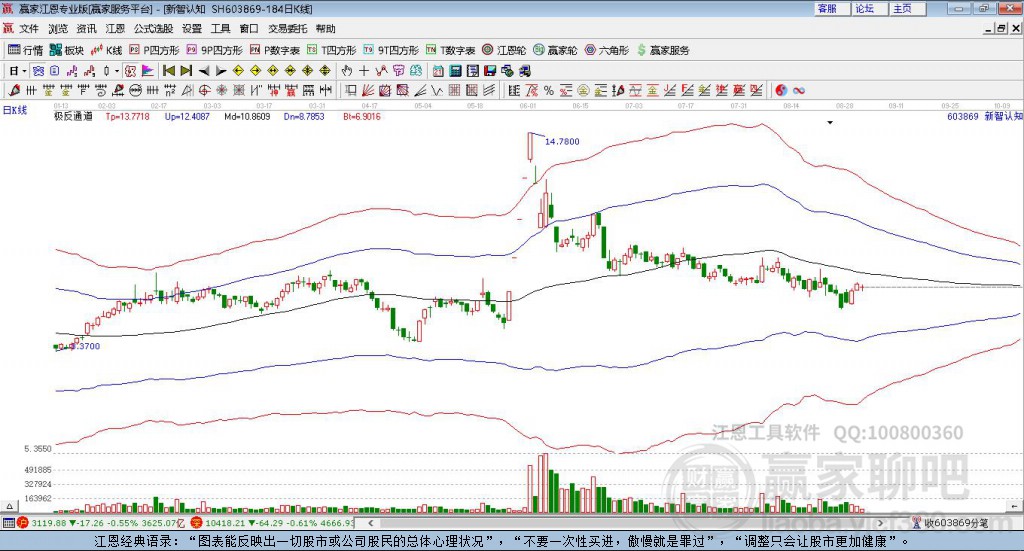Activate the crosshair cursor tool
Screen dimensions: 1024x551
pyautogui.click(x=364, y=71)
